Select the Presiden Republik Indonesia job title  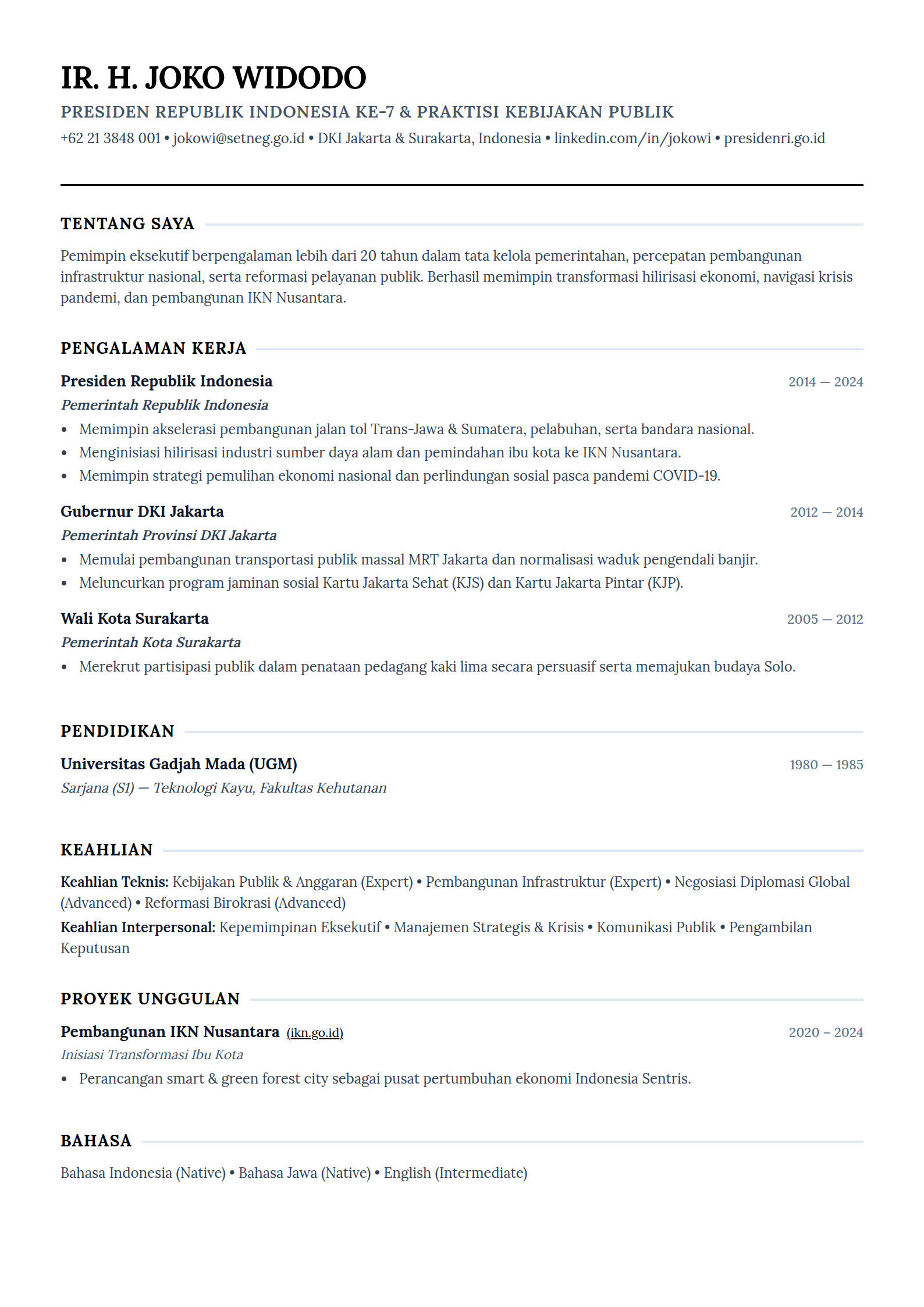tap(166, 381)
